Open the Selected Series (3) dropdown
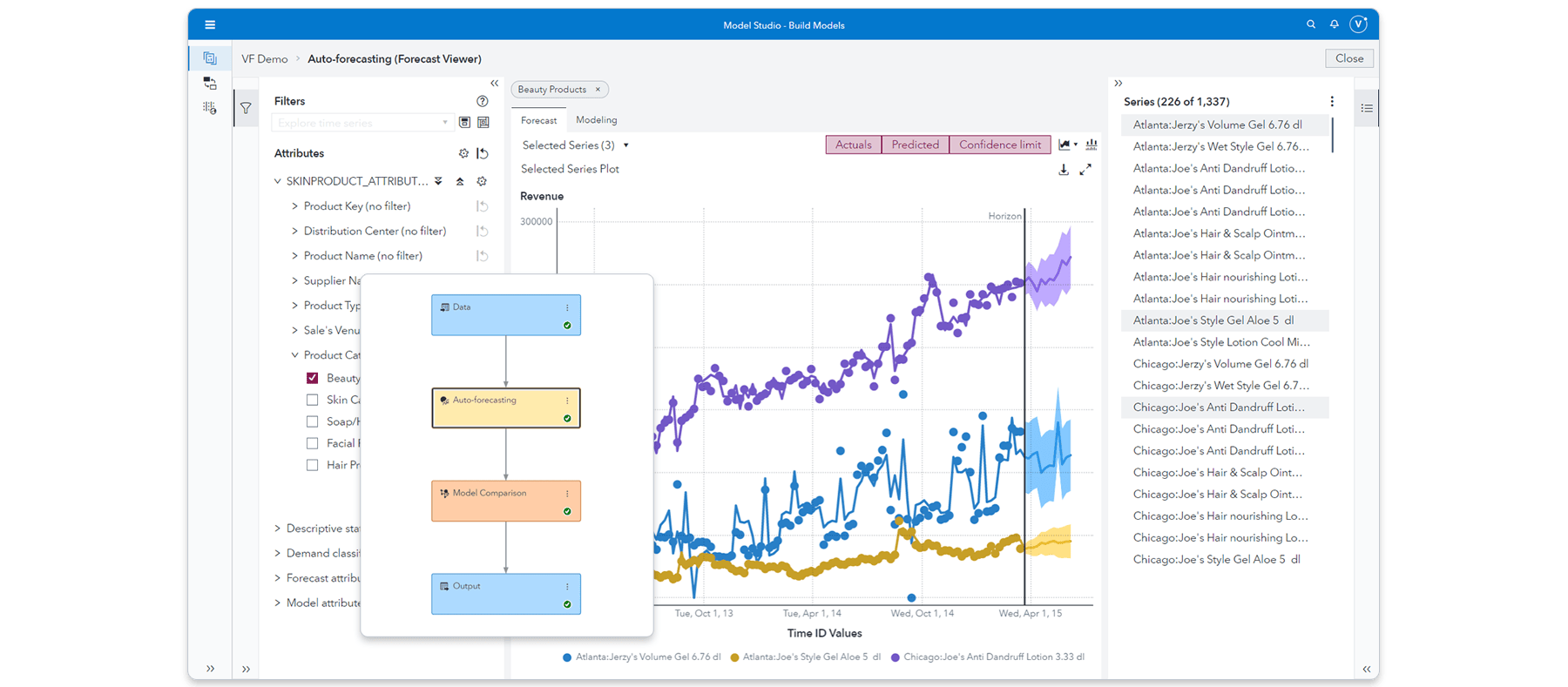1568x687 pixels. tap(625, 145)
